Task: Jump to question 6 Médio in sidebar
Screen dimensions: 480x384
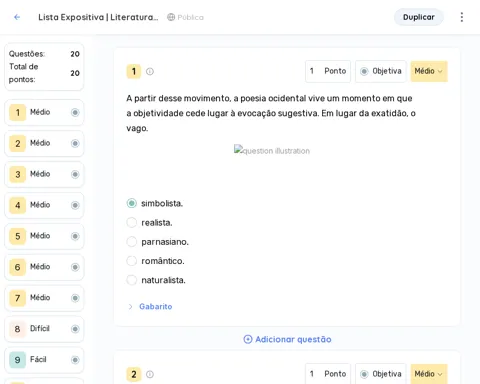Action: 44,267
